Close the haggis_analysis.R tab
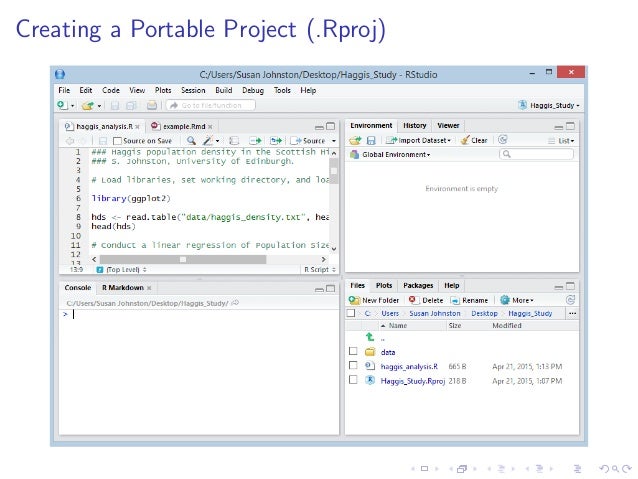The height and width of the screenshot is (479, 638). click(138, 127)
